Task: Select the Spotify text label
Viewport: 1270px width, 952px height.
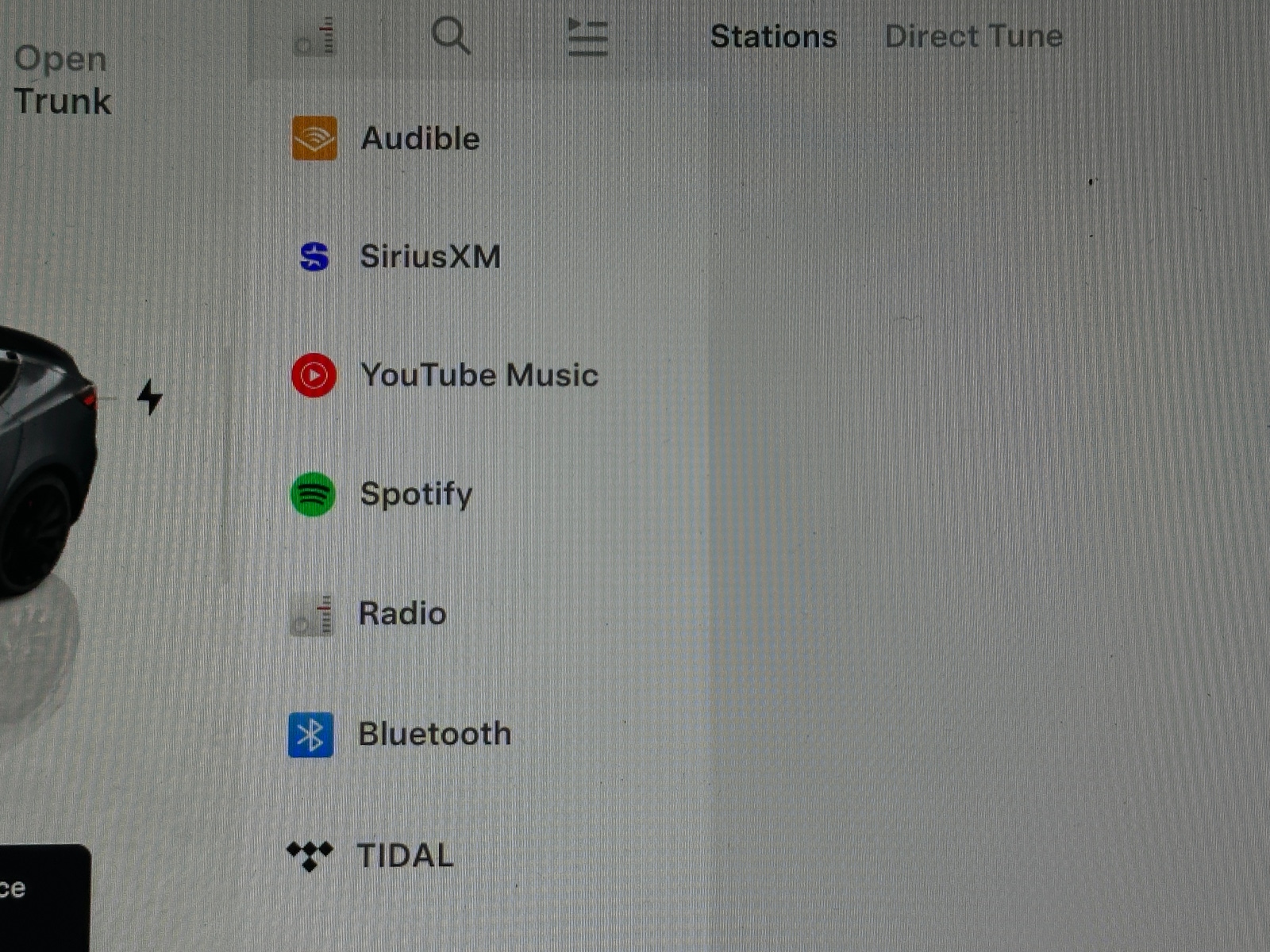Action: pos(416,494)
